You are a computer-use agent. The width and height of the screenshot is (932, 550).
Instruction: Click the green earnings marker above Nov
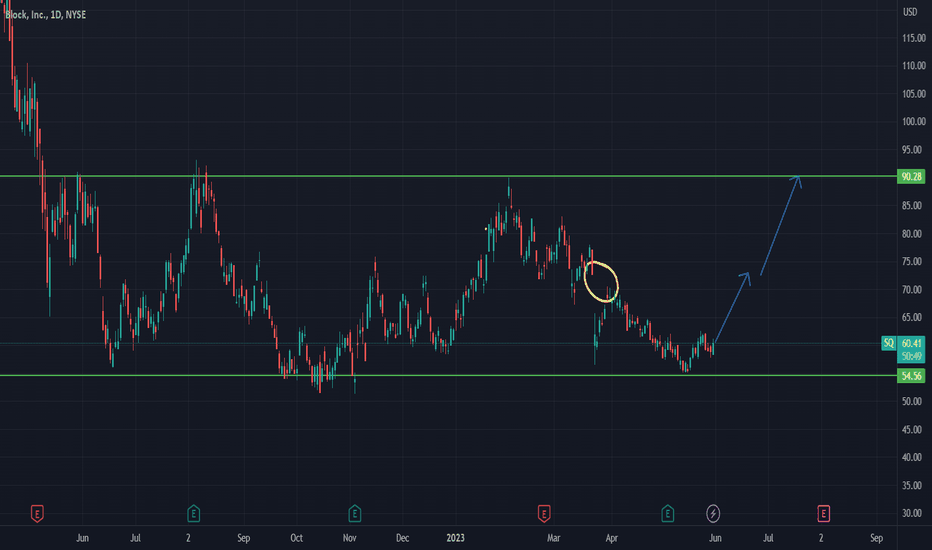click(354, 513)
